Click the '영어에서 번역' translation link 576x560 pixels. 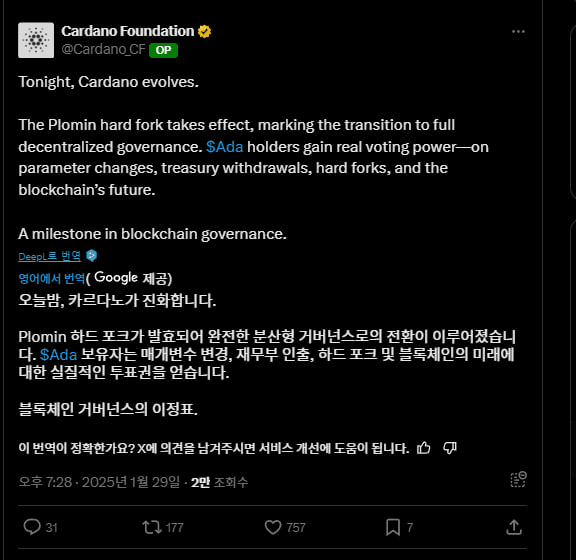coord(52,279)
